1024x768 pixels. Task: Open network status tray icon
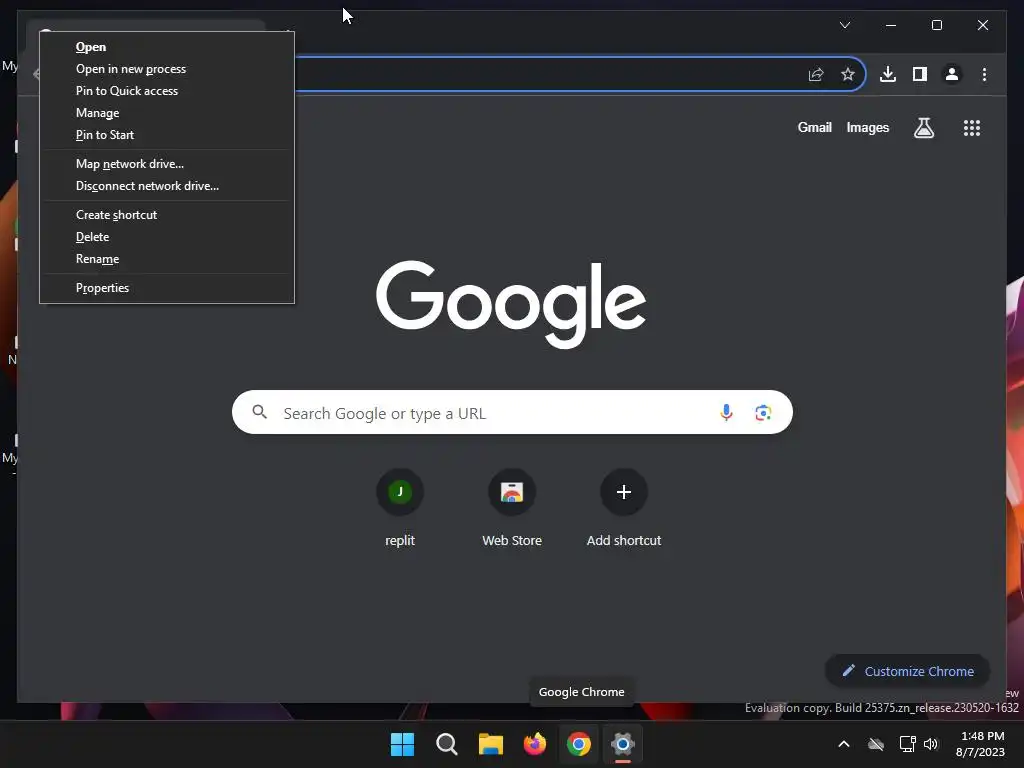tap(907, 744)
